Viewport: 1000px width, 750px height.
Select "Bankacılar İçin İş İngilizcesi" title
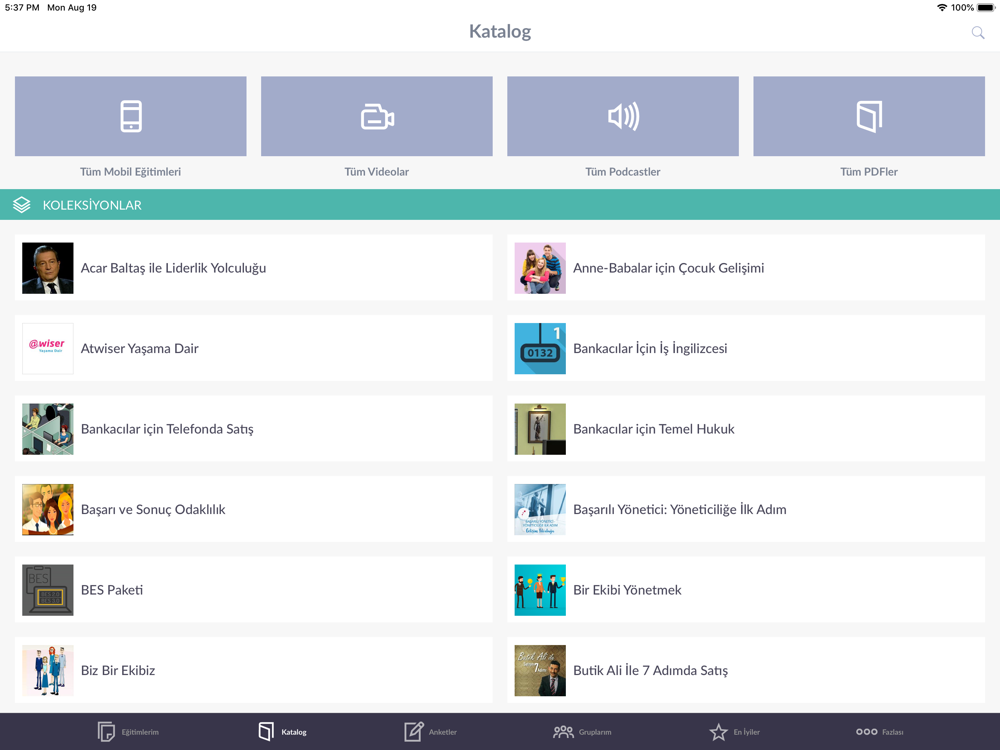point(650,349)
